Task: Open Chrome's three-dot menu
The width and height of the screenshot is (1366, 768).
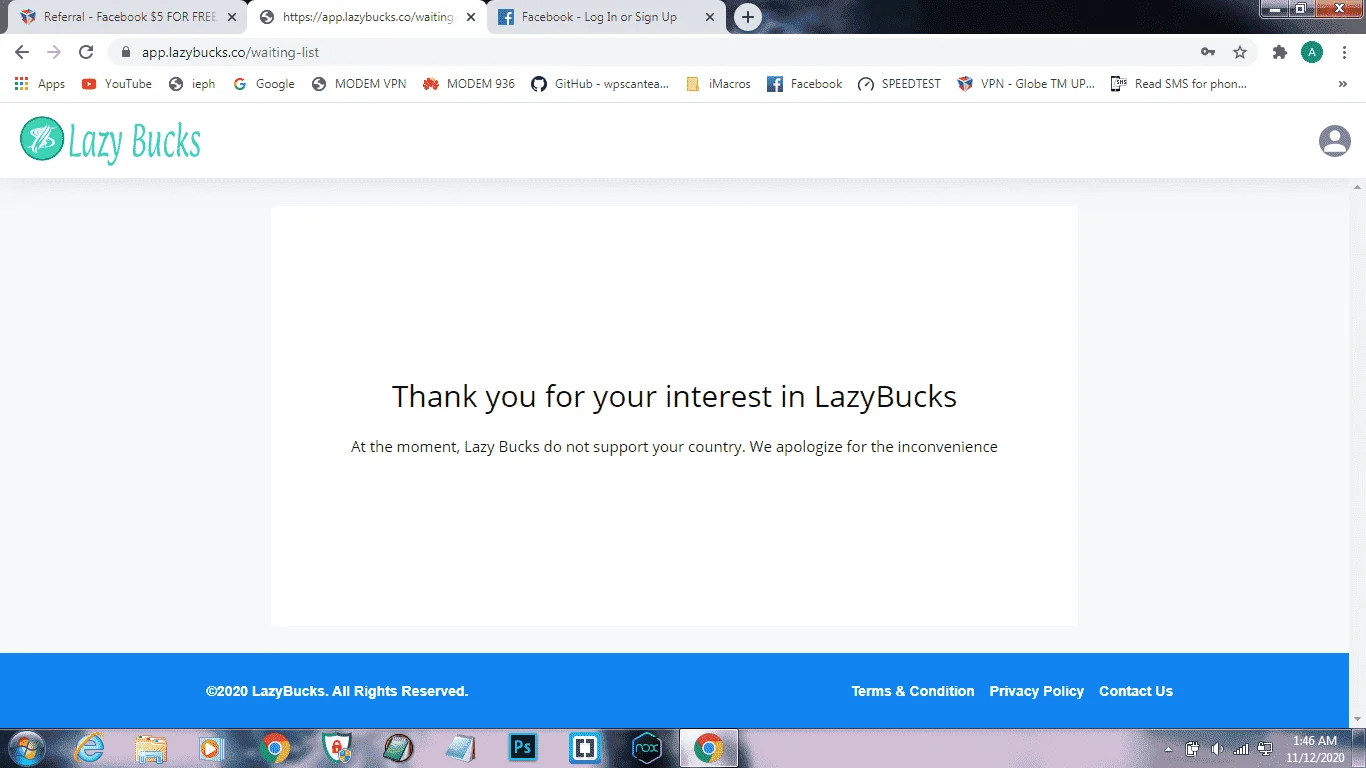Action: tap(1343, 52)
